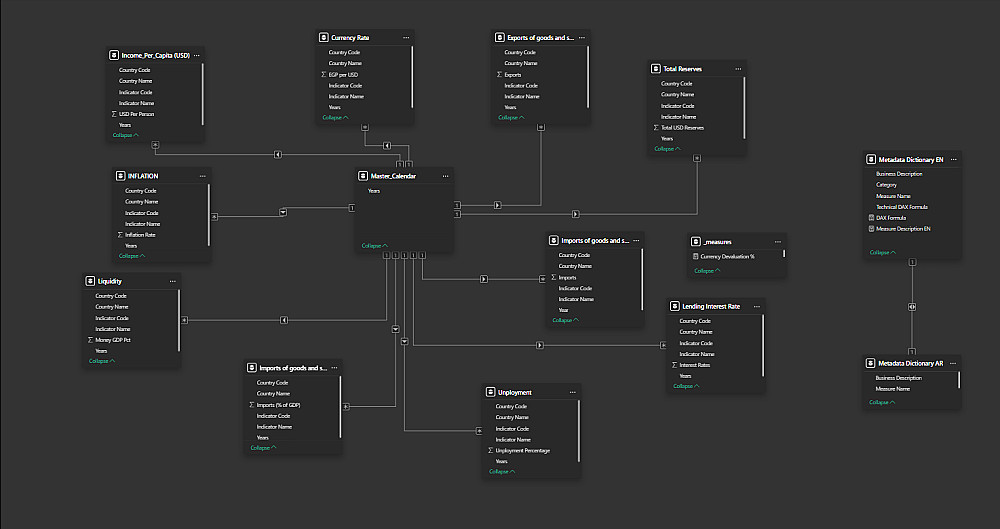Screen dimensions: 1000x529
Task: Collapse the Metadata Dictionary AR table
Action: [882, 403]
